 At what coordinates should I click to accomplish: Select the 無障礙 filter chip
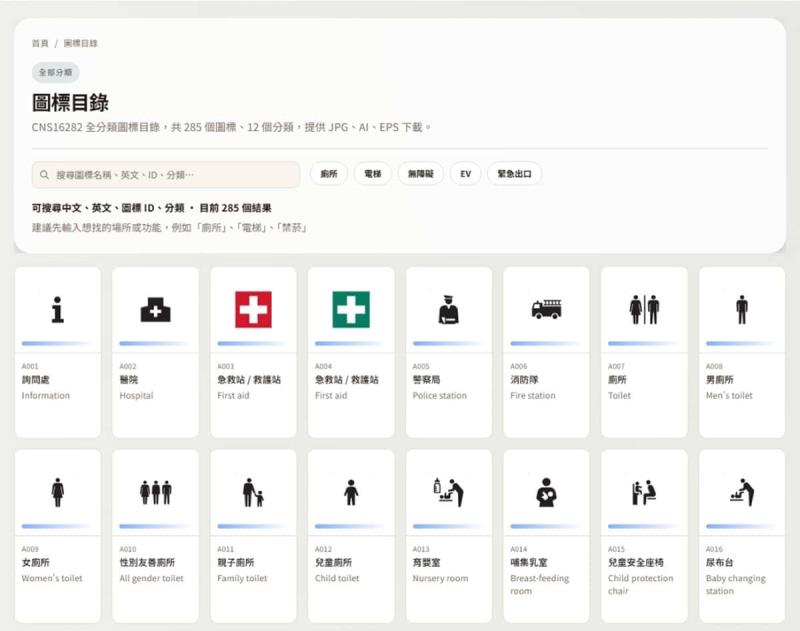(425, 173)
